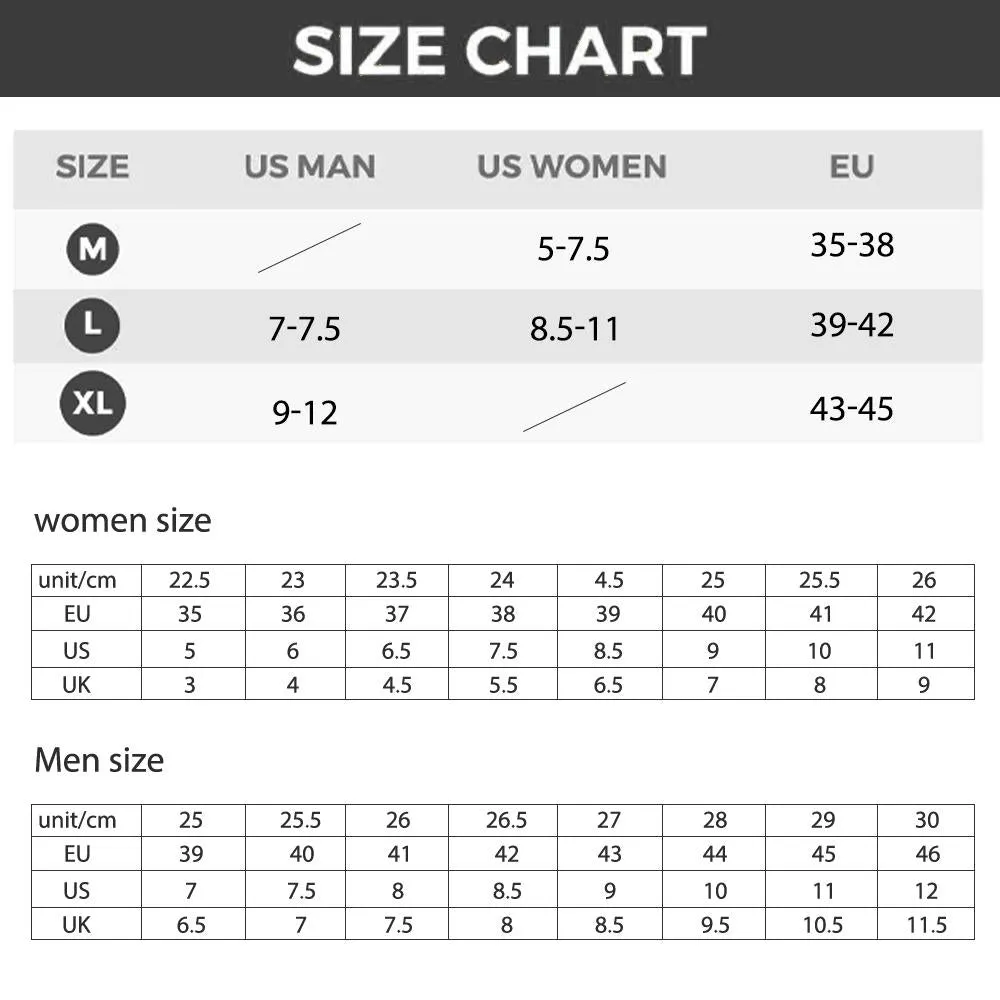
Task: Click UK 11.5 in men size table
Action: point(927,925)
